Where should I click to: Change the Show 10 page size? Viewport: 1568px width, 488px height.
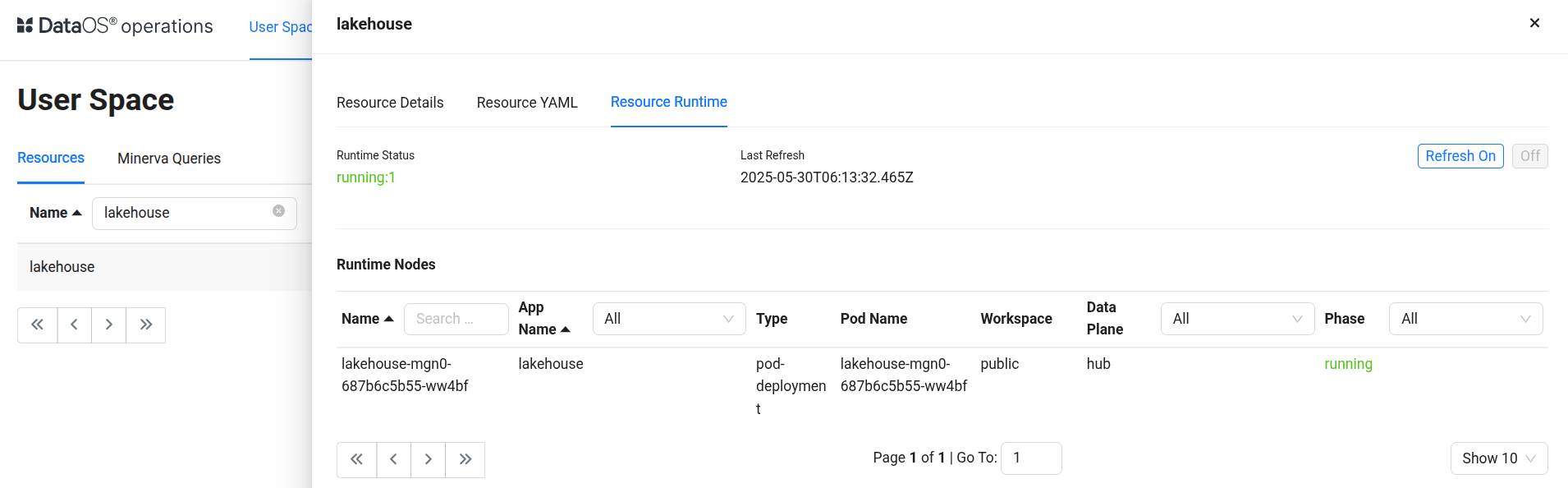click(1498, 458)
